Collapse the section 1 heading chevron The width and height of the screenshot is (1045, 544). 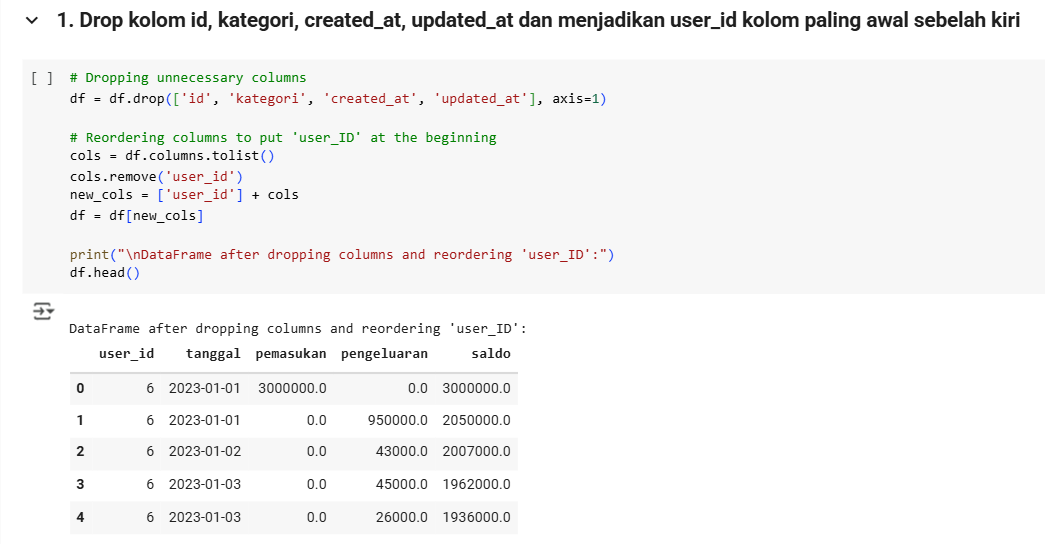(33, 21)
